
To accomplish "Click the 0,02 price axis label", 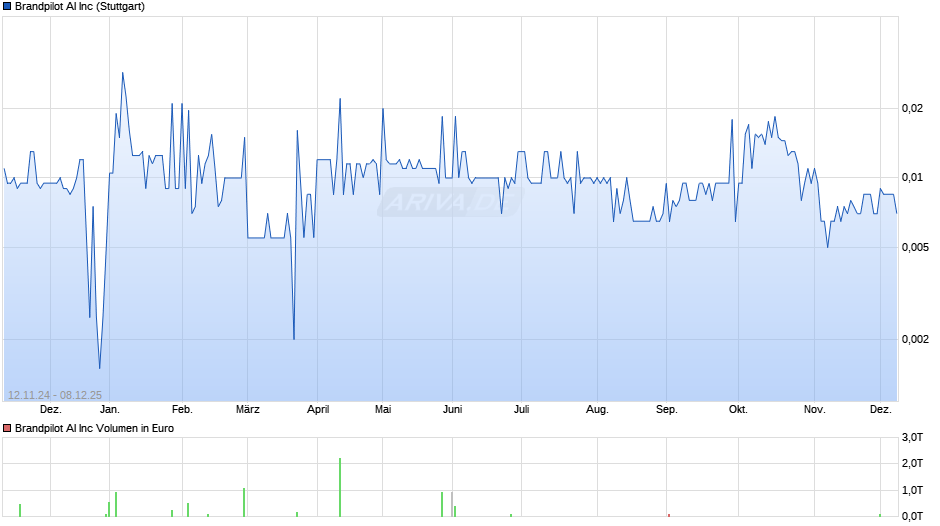I will click(x=912, y=109).
